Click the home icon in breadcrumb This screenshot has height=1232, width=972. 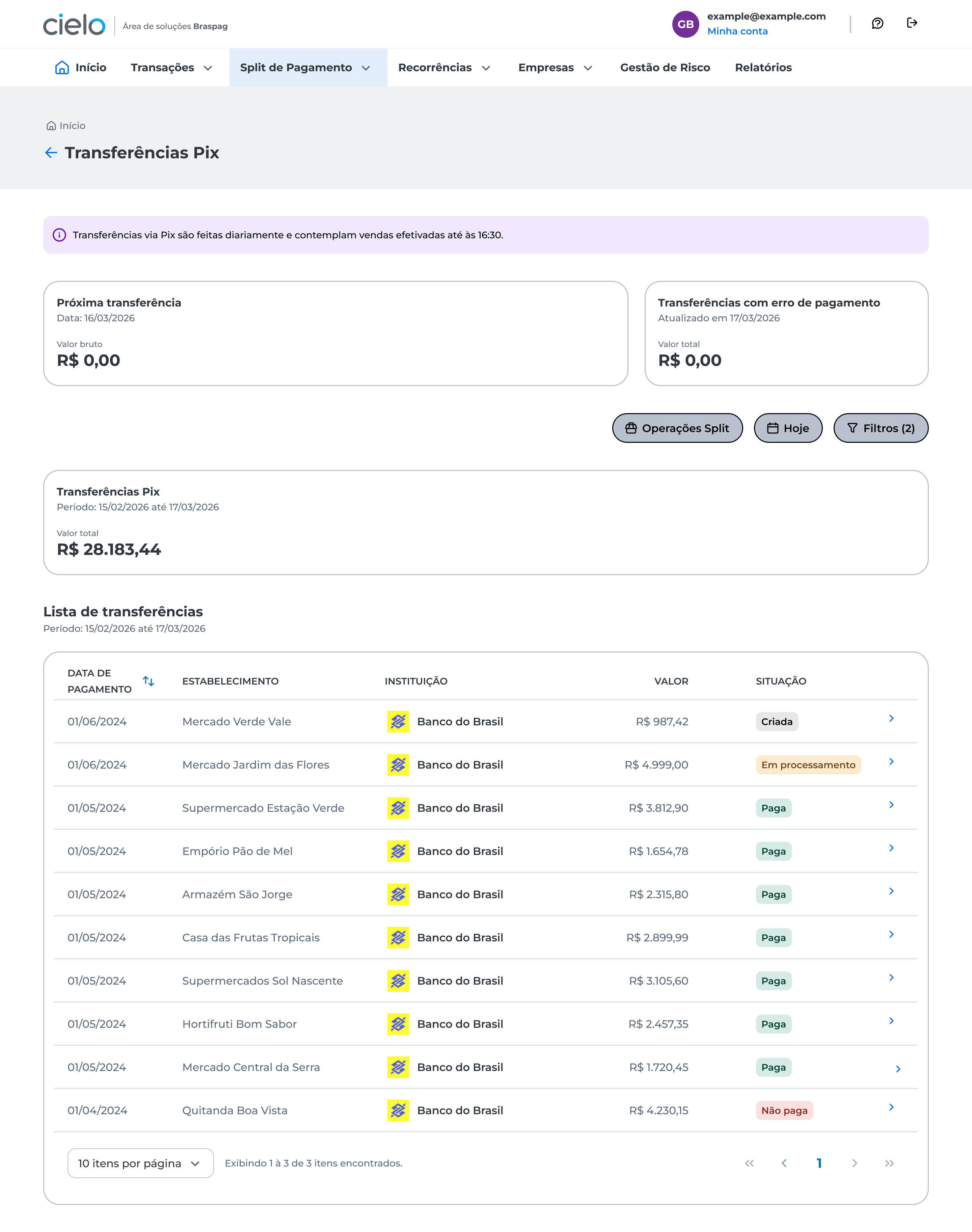click(51, 126)
